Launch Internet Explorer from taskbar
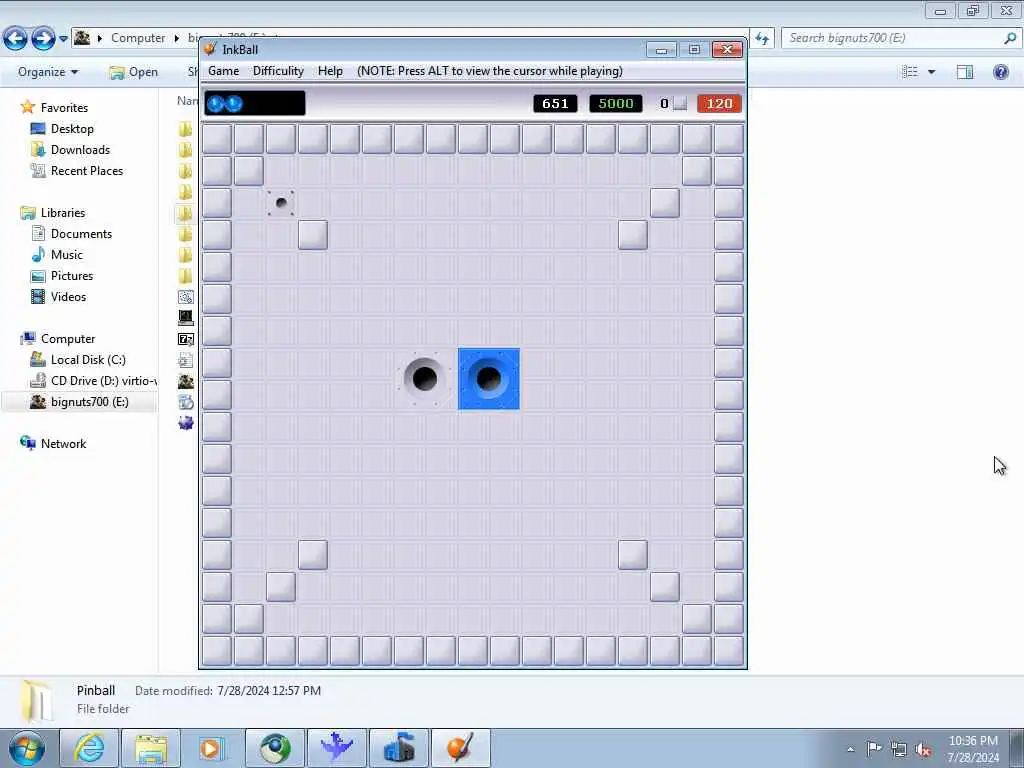 [89, 748]
